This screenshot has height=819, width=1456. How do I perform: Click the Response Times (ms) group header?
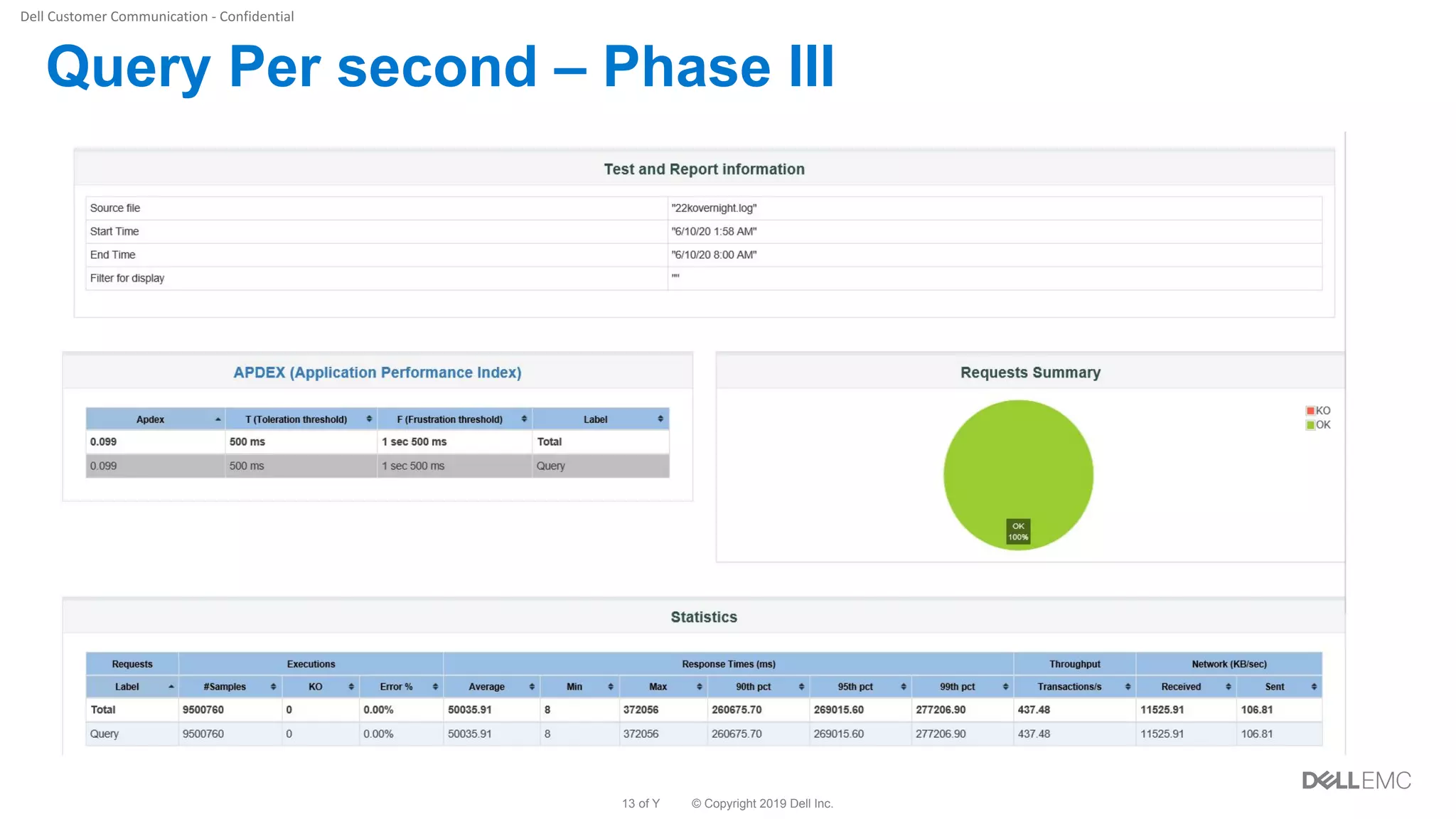pos(729,664)
